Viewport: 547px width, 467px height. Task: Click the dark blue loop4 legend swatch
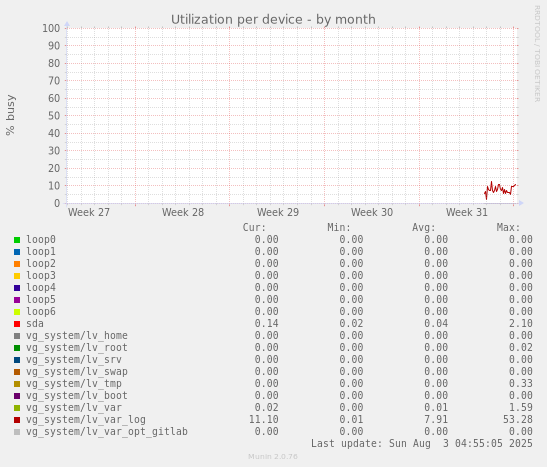pyautogui.click(x=17, y=288)
